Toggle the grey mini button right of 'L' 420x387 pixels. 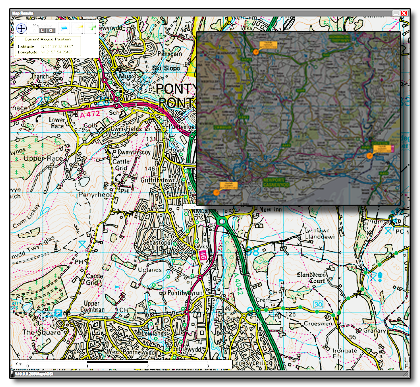coord(51,30)
